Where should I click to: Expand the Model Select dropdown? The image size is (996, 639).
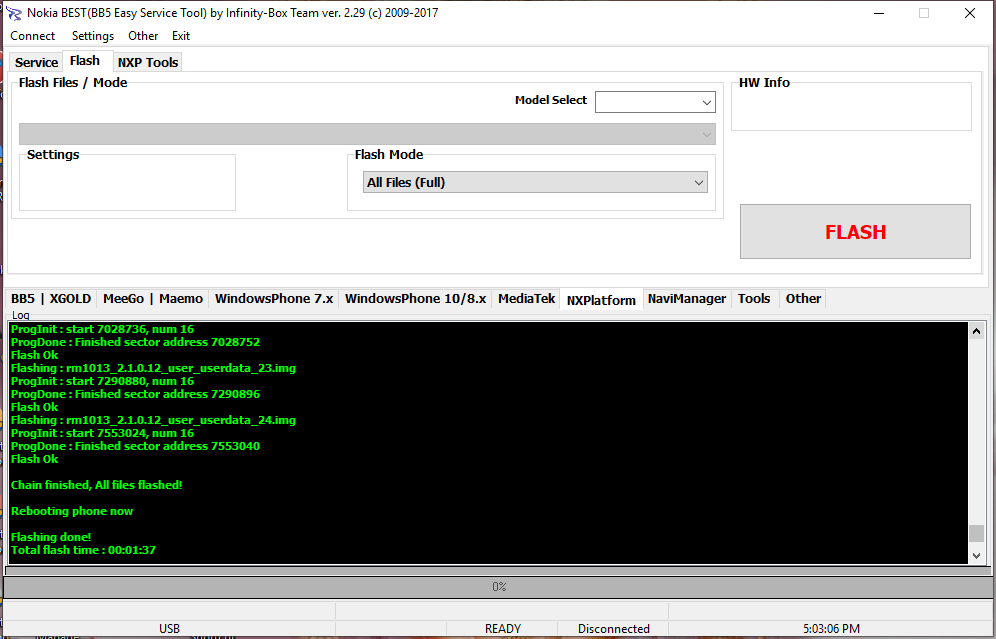[x=655, y=102]
